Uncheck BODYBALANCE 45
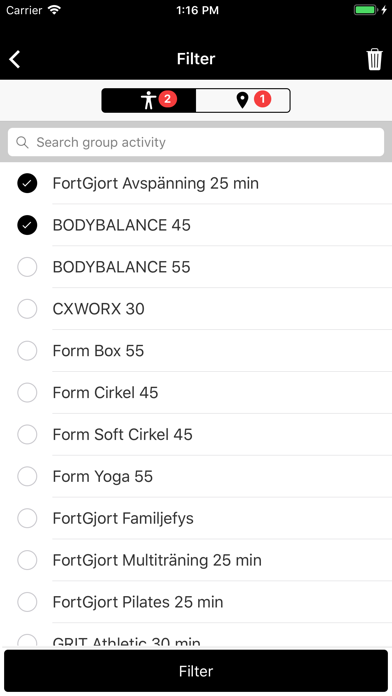 pyautogui.click(x=27, y=225)
